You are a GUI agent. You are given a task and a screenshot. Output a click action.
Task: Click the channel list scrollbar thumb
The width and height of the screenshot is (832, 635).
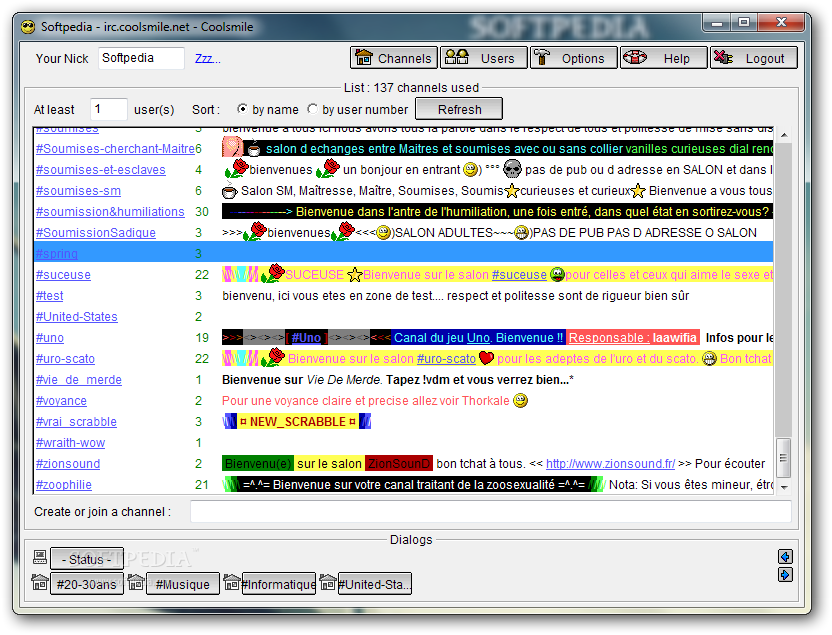click(x=783, y=457)
